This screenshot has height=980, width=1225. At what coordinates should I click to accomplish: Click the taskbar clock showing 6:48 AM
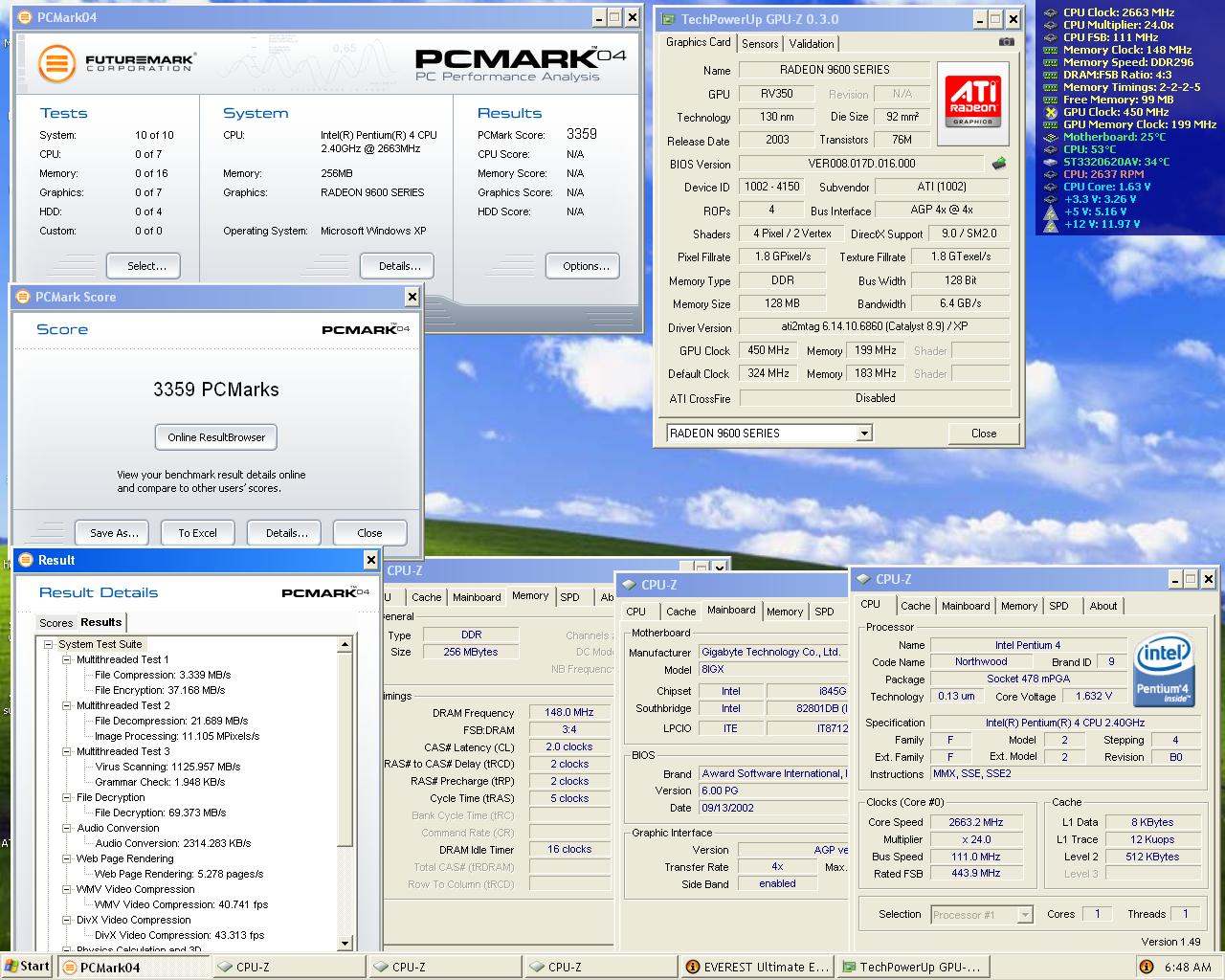[1188, 967]
